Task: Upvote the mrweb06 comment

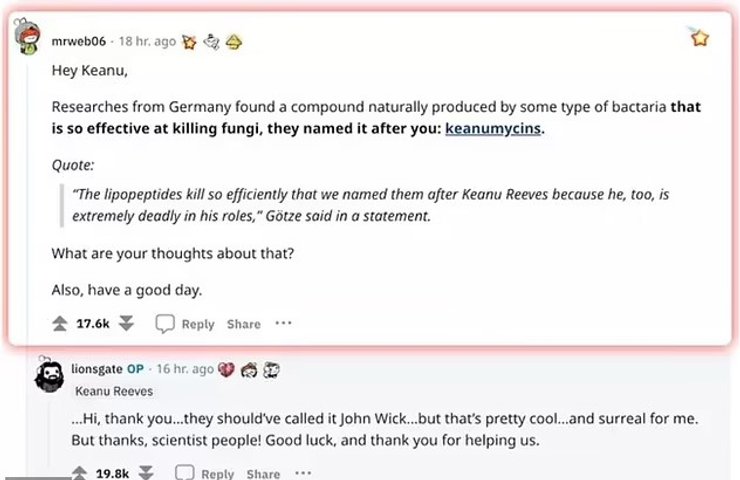Action: [59, 323]
